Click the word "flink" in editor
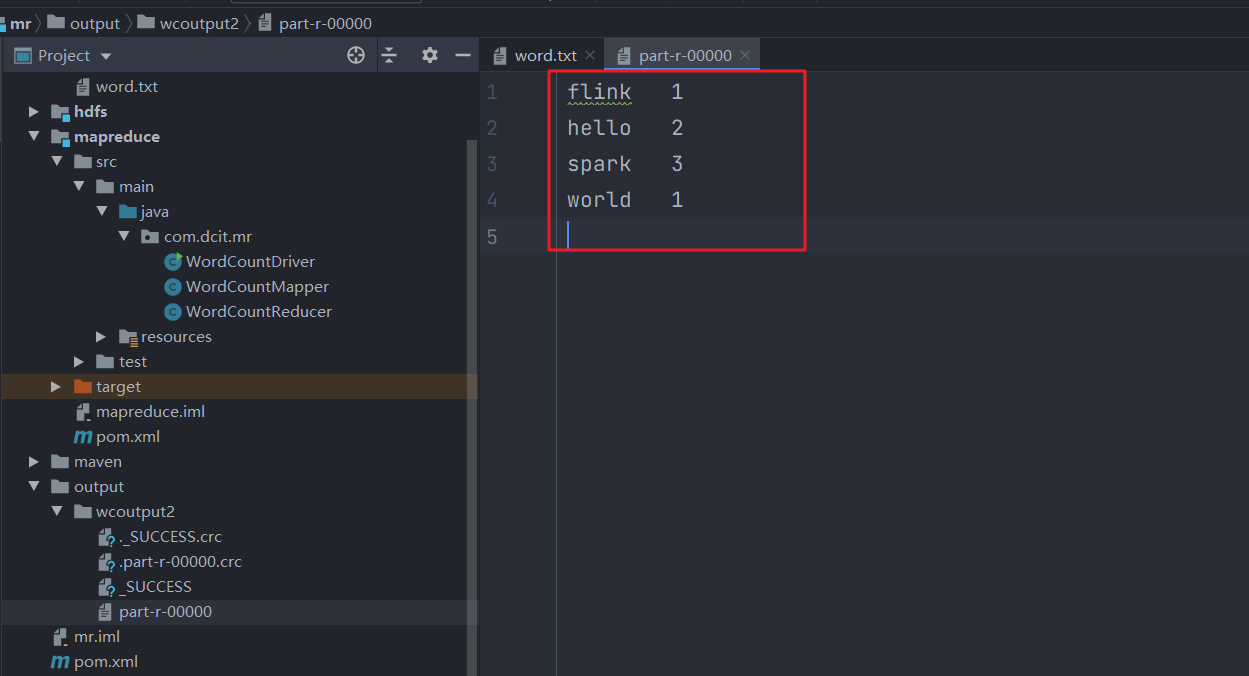 tap(599, 92)
